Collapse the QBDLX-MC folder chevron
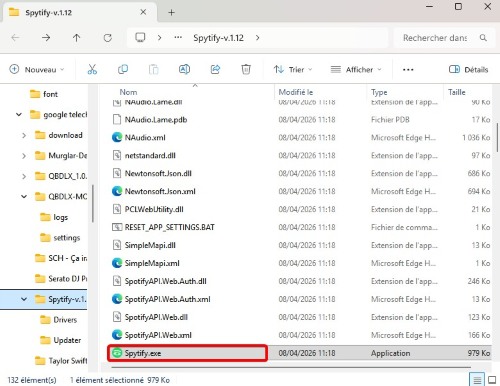Screen dimensions: 500x386 click(24, 197)
